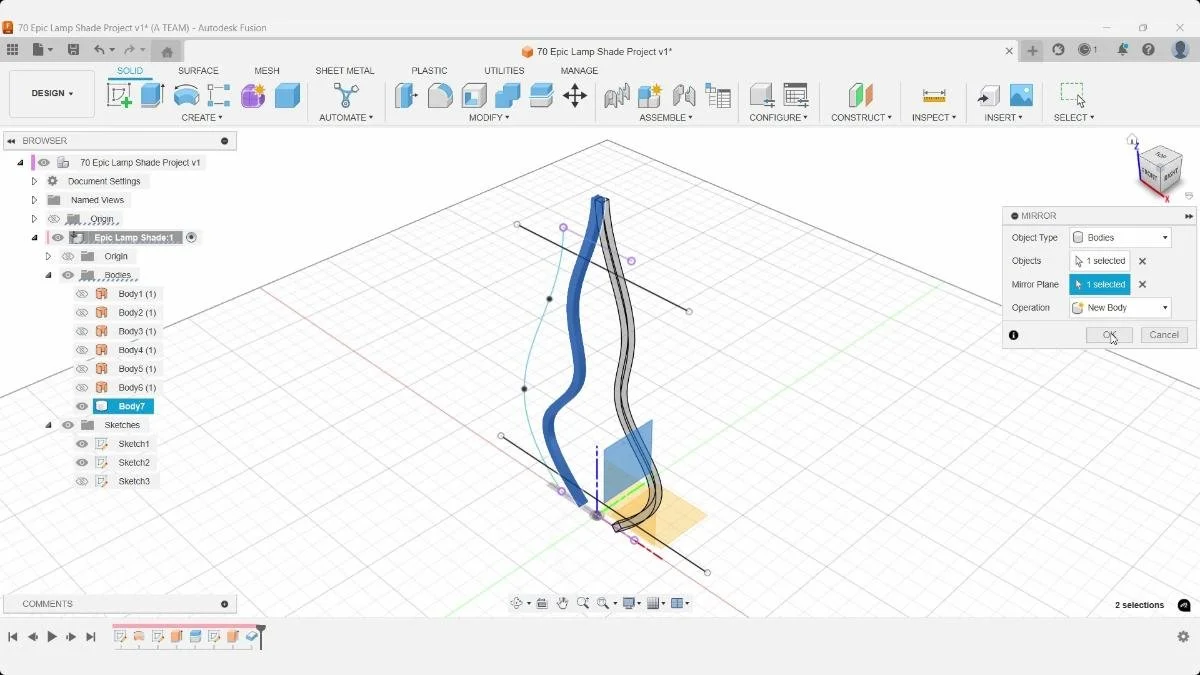
Task: Confirm the Mirror with OK
Action: [x=1109, y=335]
